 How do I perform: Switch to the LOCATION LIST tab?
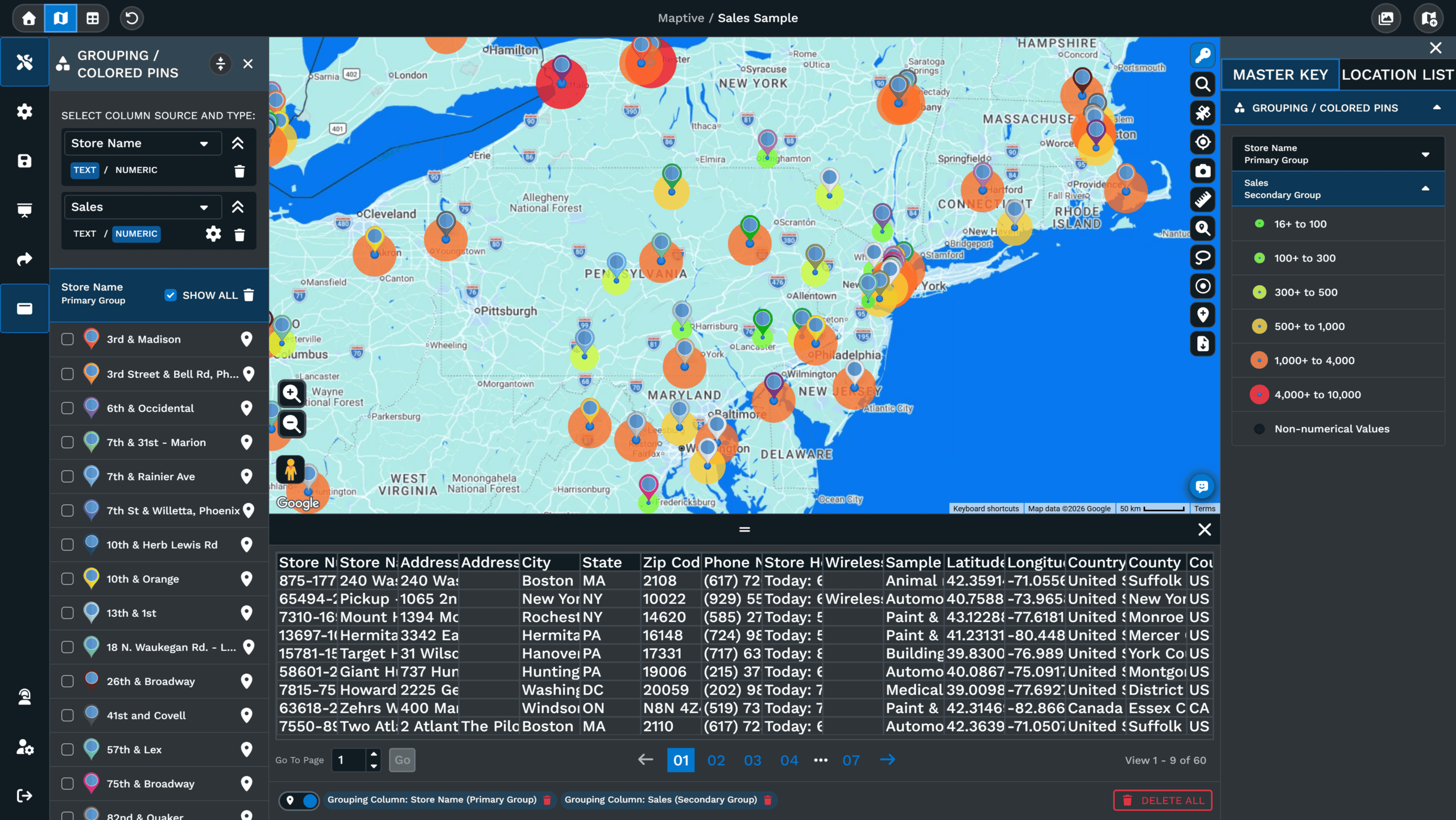(1397, 75)
